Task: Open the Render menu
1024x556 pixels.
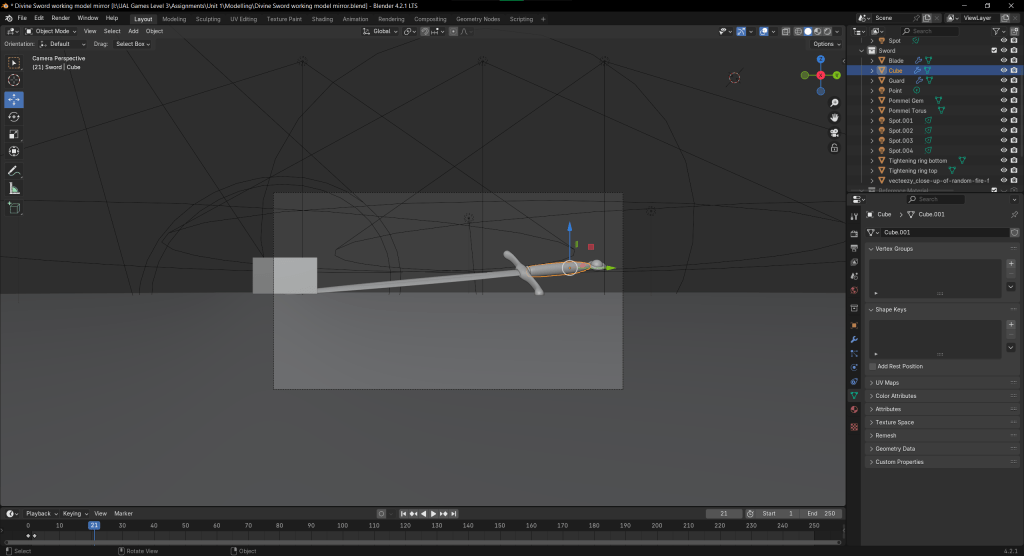Action: (61, 18)
